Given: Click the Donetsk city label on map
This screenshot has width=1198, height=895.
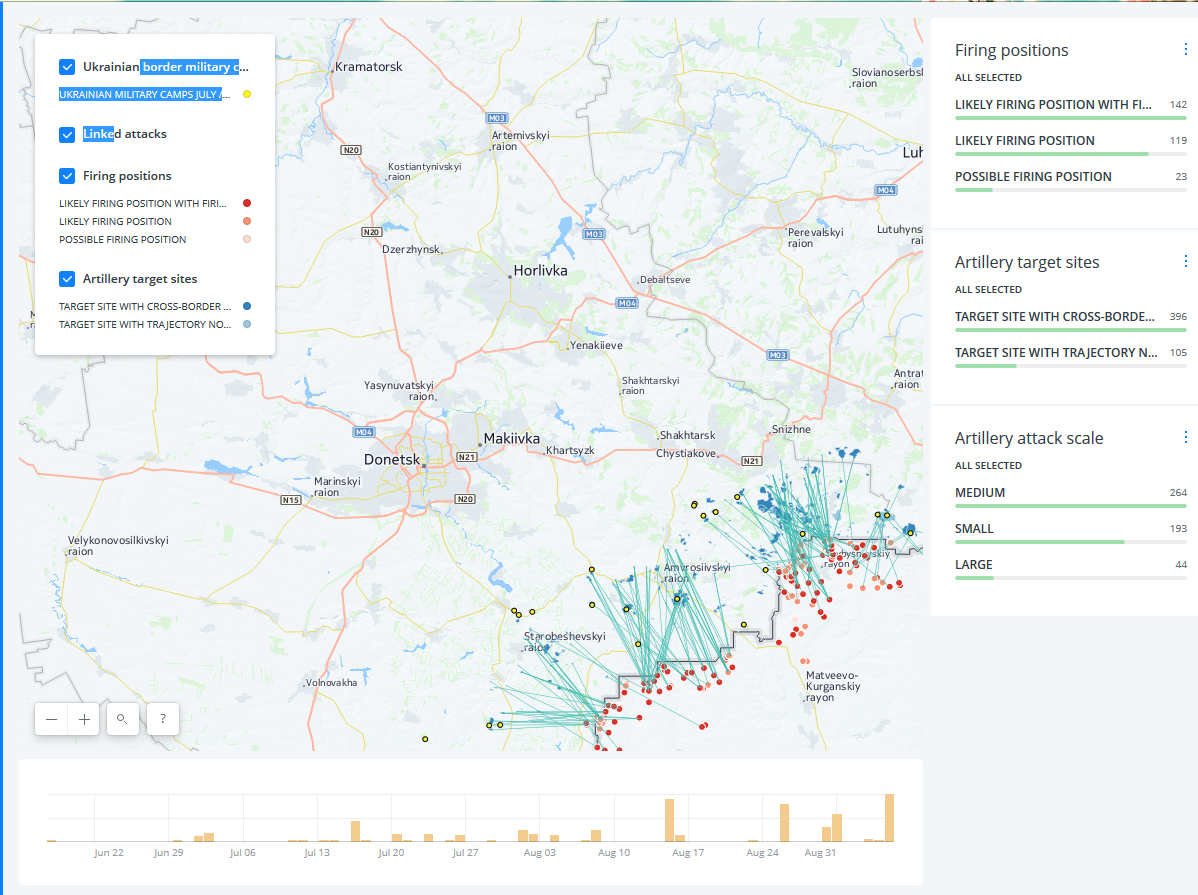Looking at the screenshot, I should point(392,459).
